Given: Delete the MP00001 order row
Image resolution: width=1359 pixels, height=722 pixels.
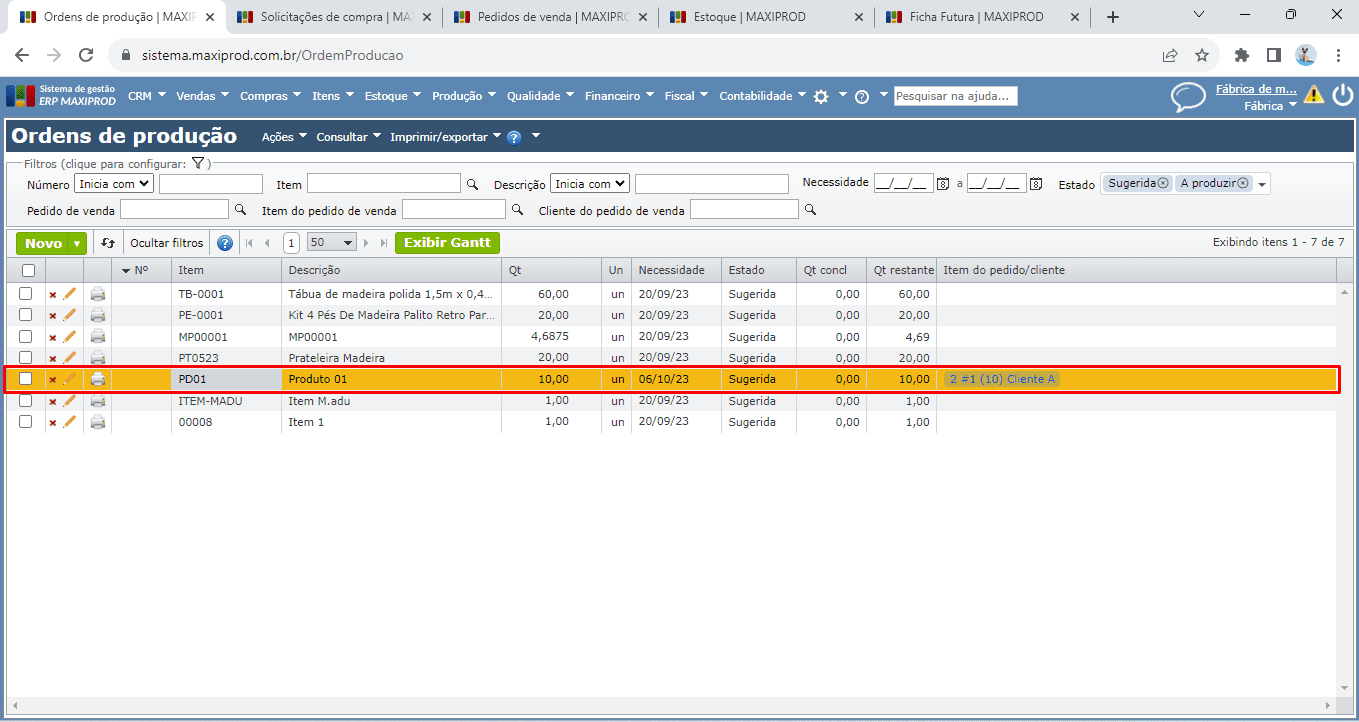Looking at the screenshot, I should (53, 338).
